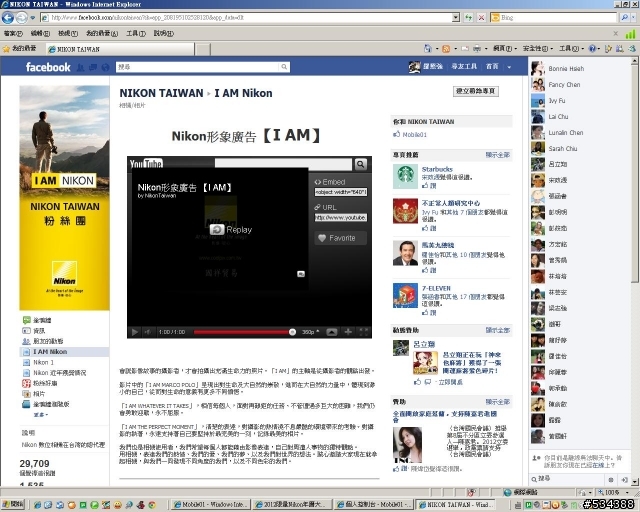Click in the Embed code text field
The image size is (640, 512).
tap(340, 192)
